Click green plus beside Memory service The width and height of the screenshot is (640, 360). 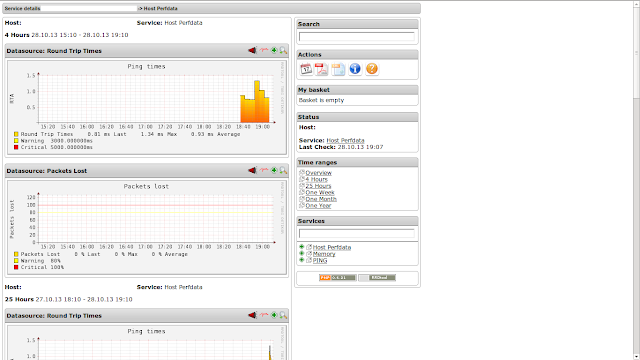point(302,253)
